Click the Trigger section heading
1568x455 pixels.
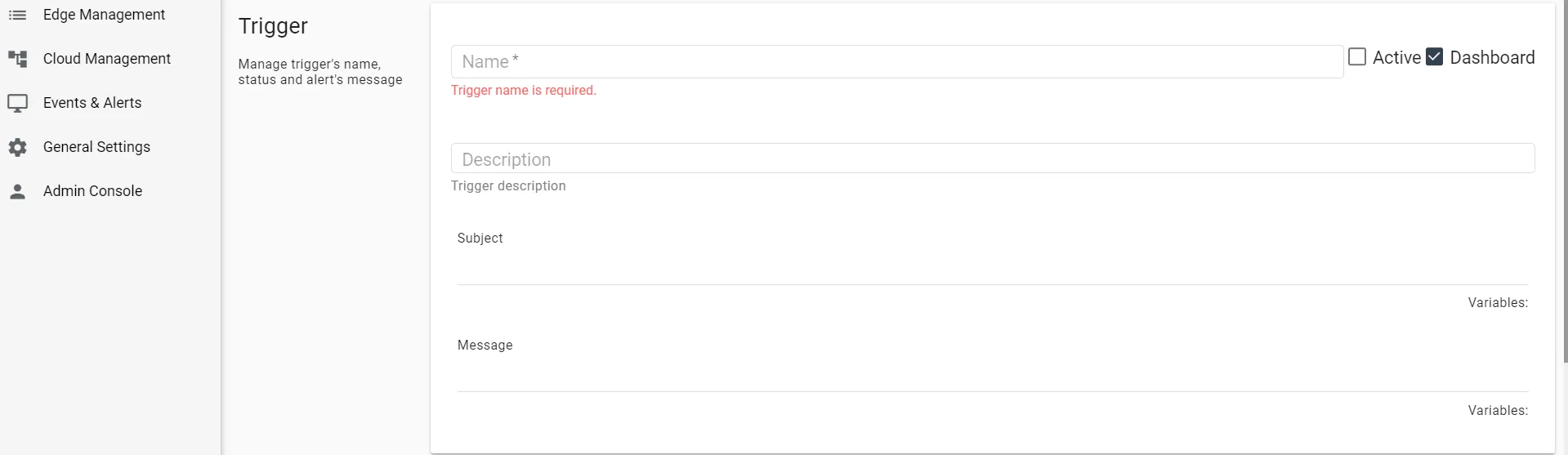pyautogui.click(x=273, y=26)
